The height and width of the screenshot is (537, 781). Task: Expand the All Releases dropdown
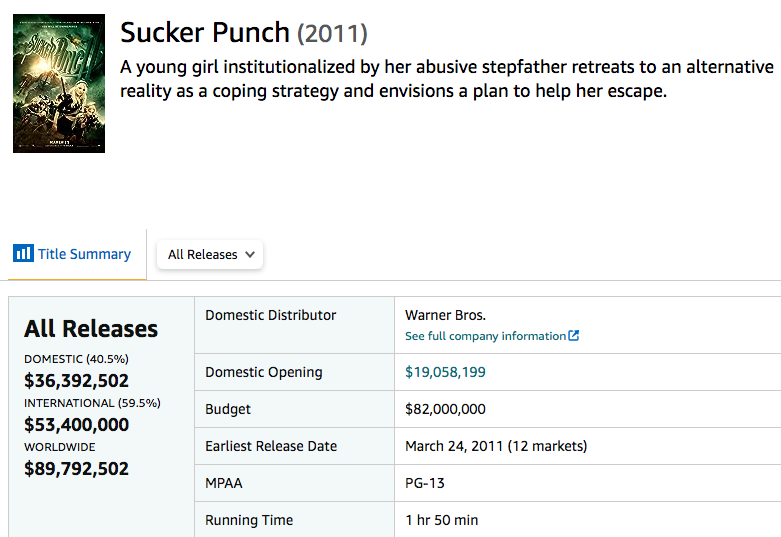(x=210, y=255)
